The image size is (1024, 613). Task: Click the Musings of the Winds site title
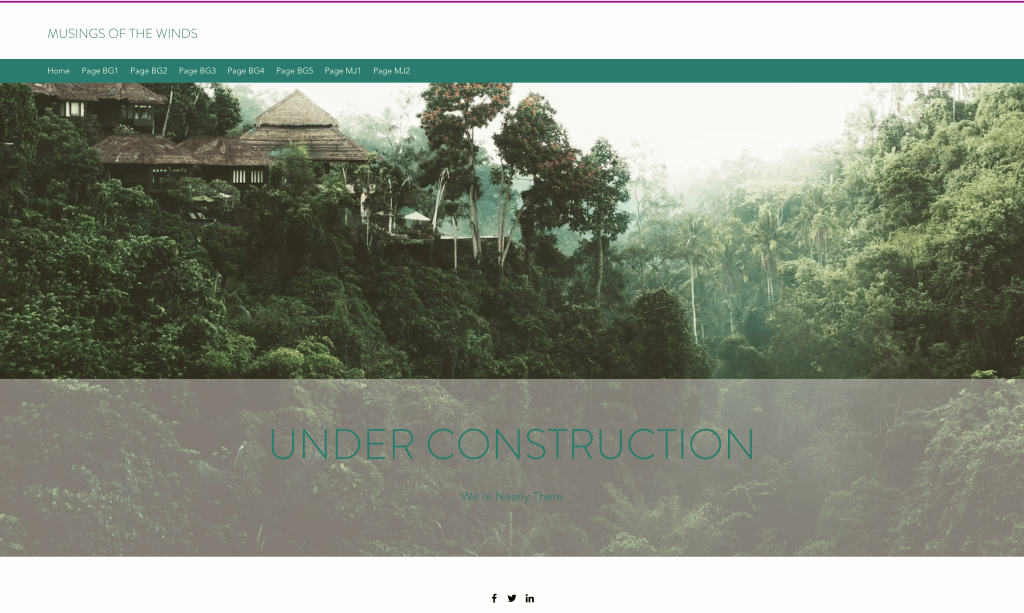(x=122, y=34)
